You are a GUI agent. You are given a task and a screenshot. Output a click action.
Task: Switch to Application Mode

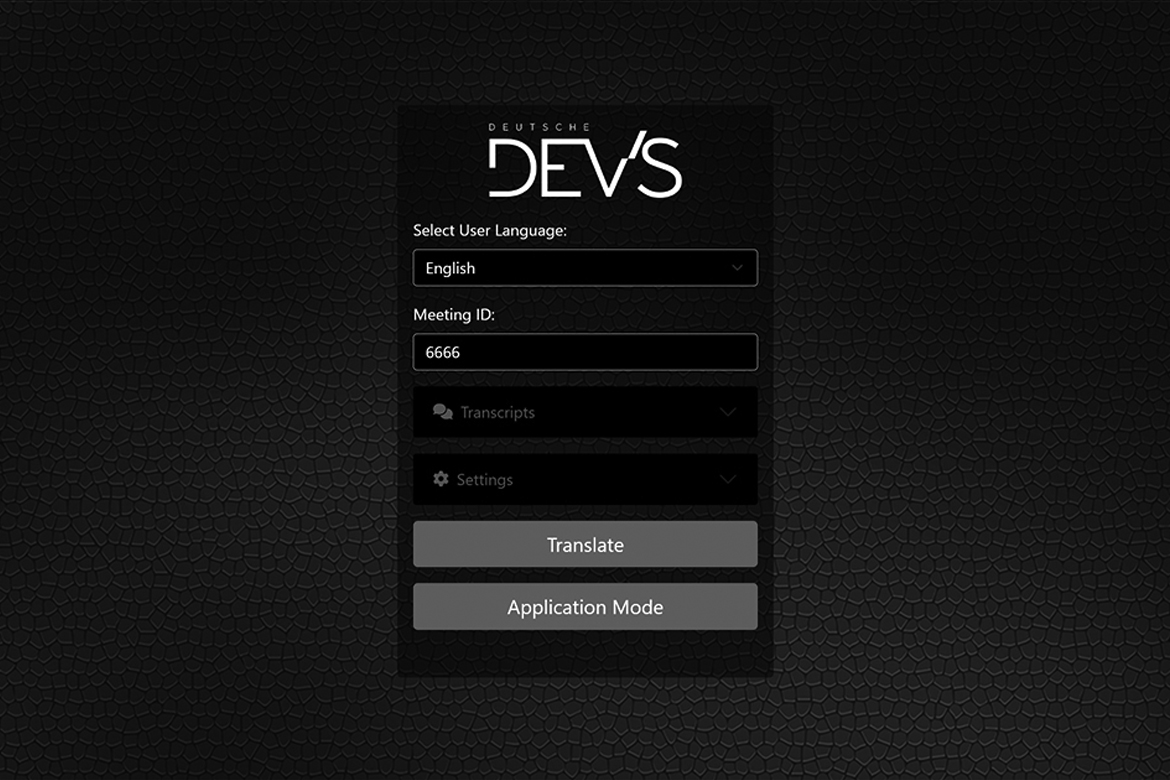point(585,607)
